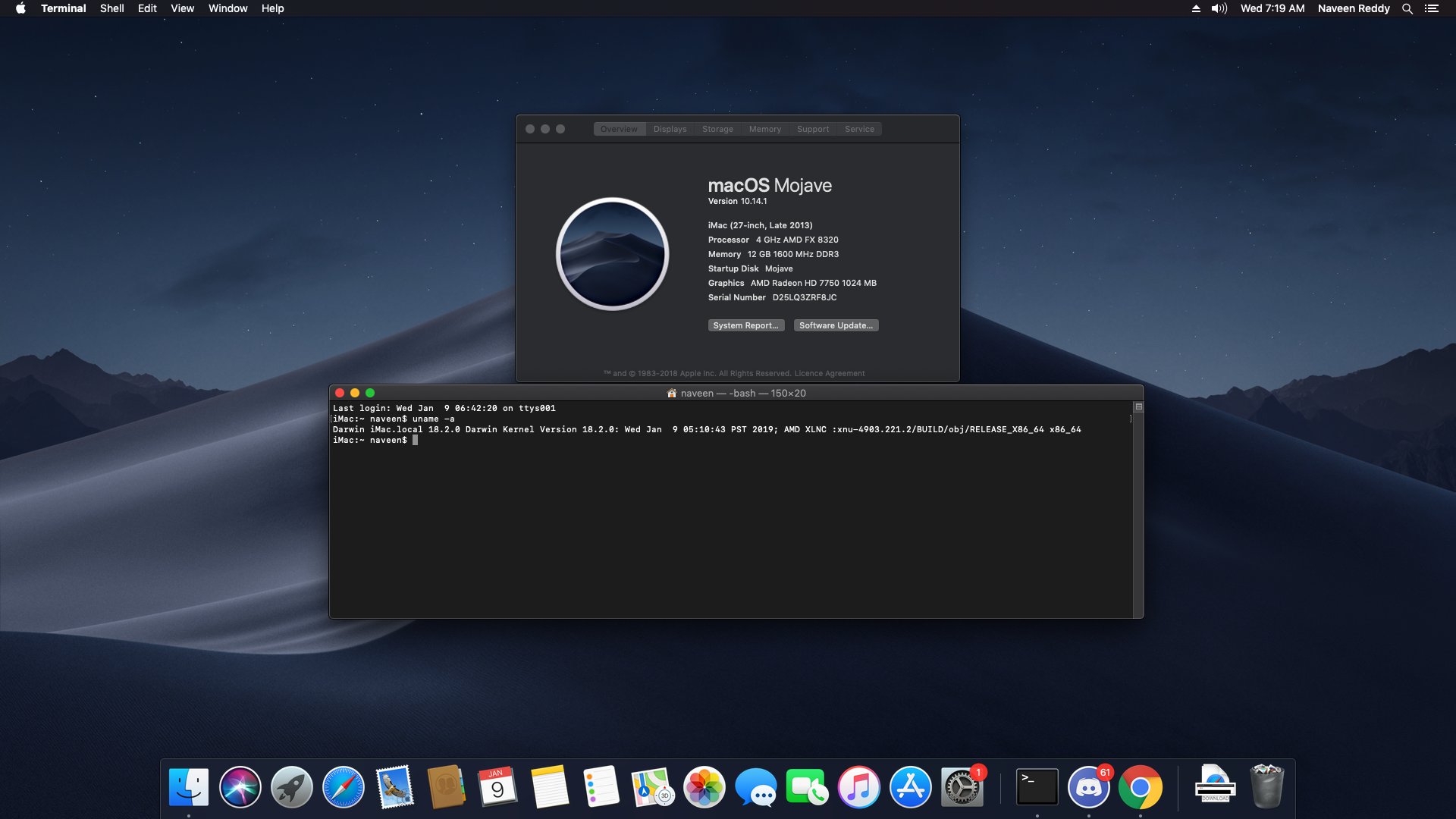This screenshot has height=819, width=1456.
Task: Click the System Report... button
Action: pos(746,325)
